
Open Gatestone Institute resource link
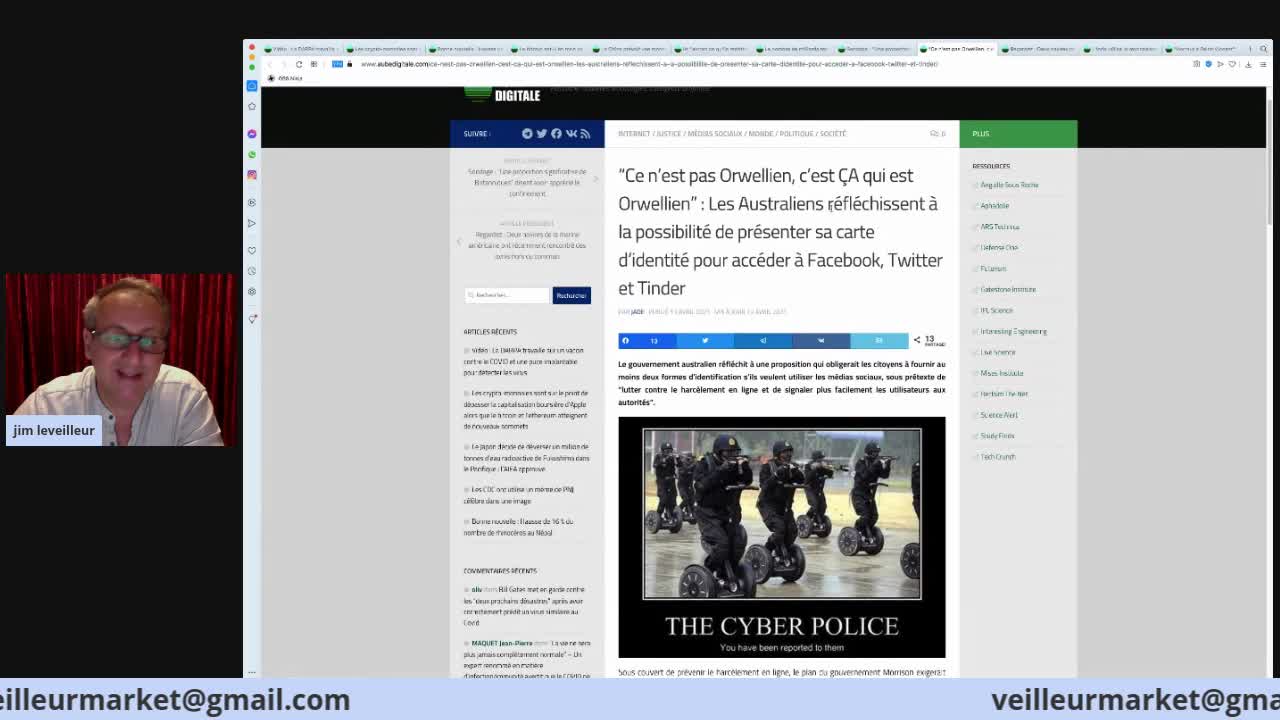click(x=1008, y=290)
